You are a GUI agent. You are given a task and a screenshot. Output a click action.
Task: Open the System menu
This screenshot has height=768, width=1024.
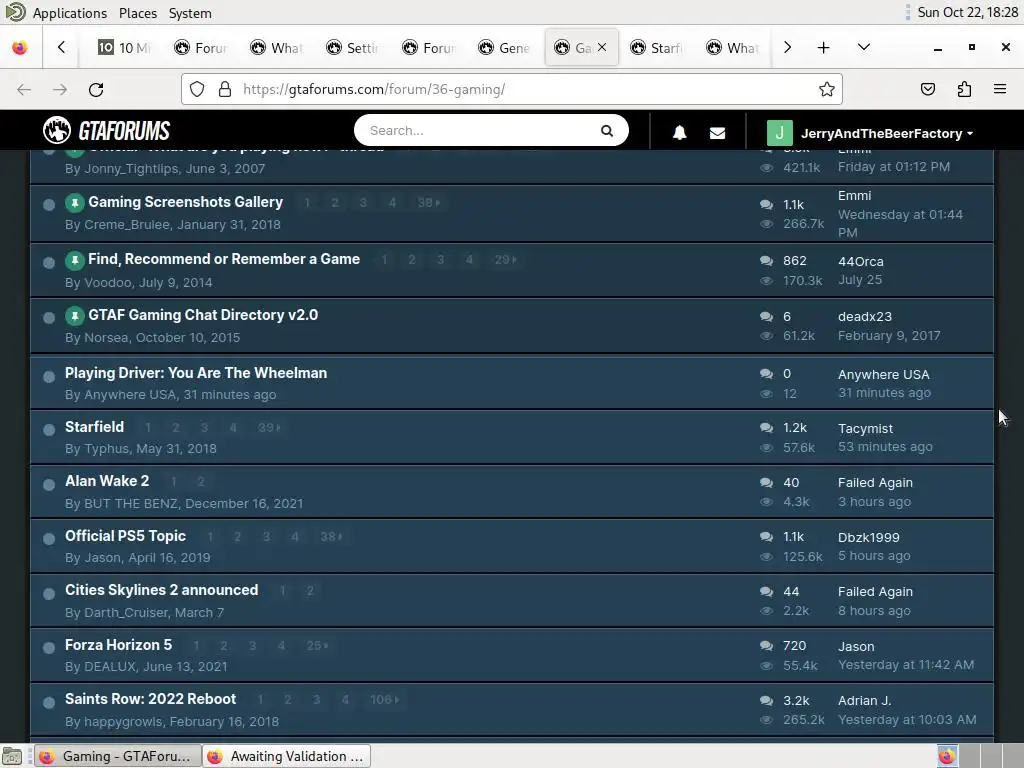[190, 13]
